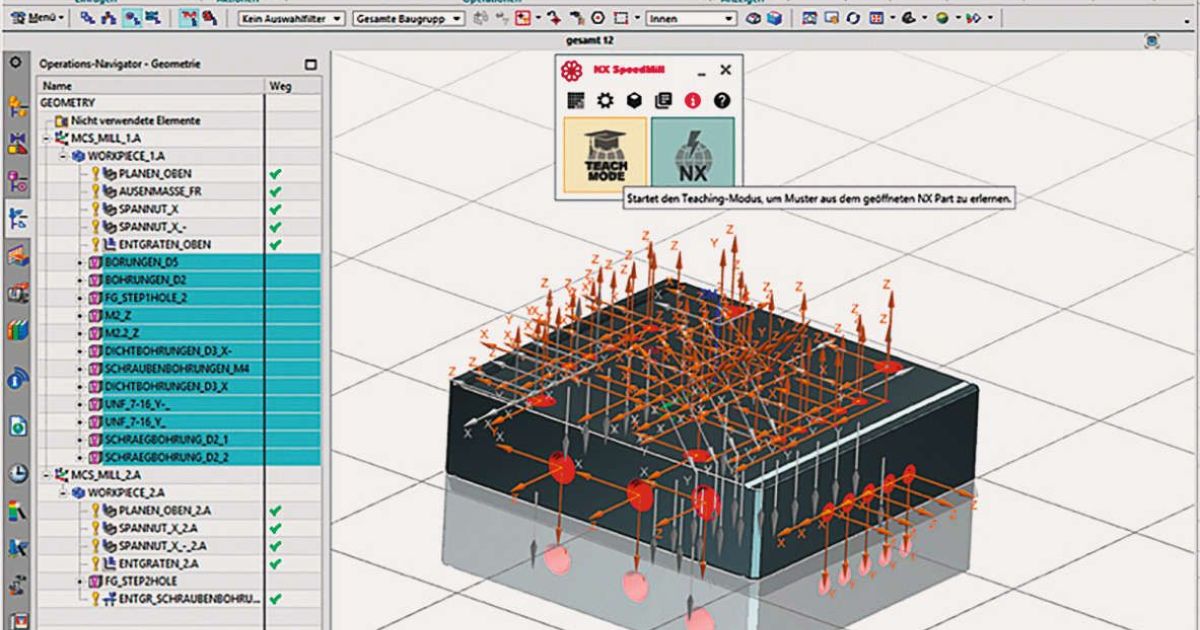Open the question mark help icon in SpeedMill
Screen dimensions: 1200x630
[x=721, y=101]
